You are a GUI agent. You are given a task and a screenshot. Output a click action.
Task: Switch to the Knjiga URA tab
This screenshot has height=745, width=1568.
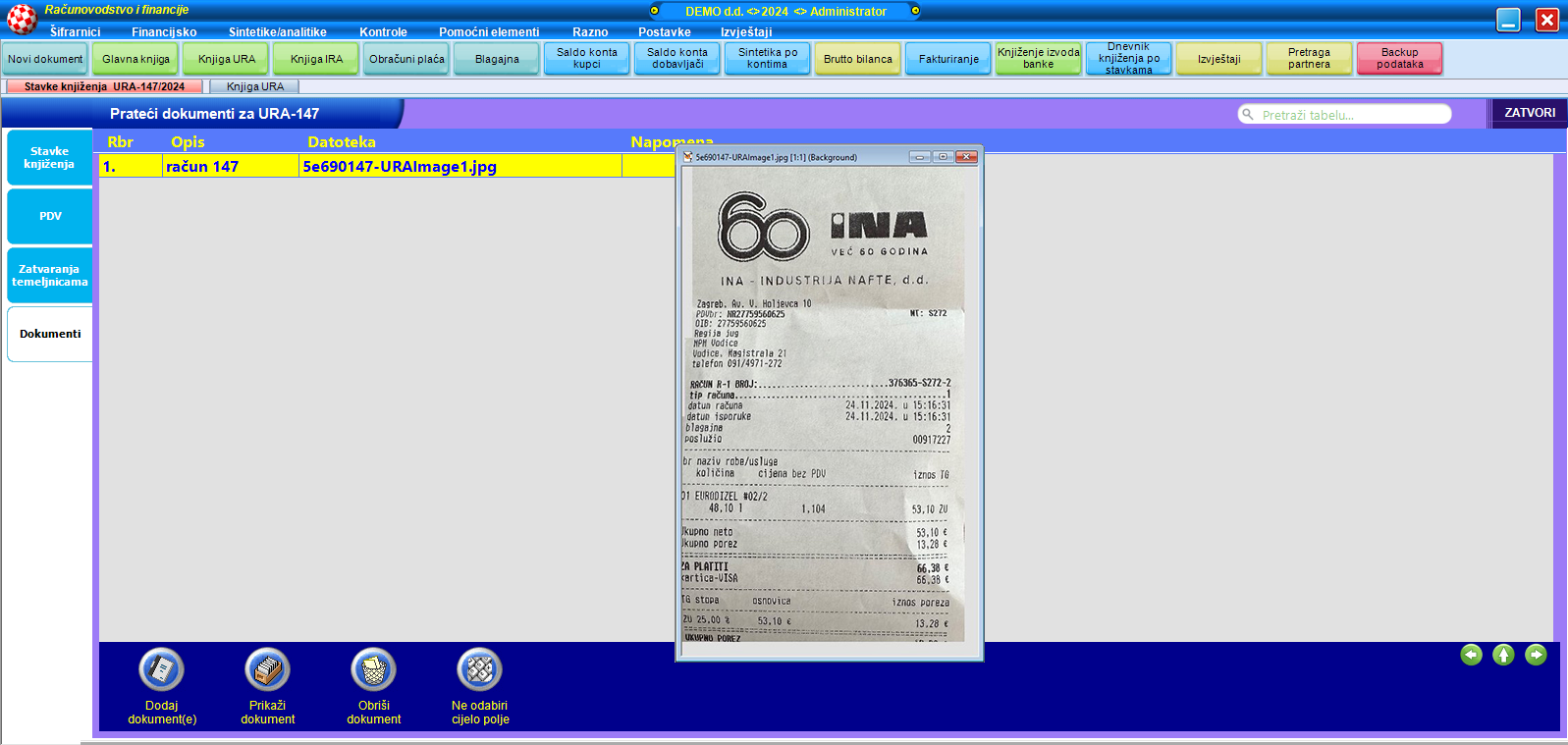pyautogui.click(x=255, y=86)
